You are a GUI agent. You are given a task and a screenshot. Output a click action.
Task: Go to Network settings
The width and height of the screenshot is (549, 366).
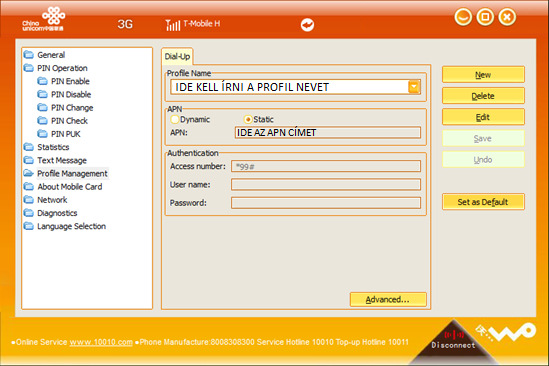pos(52,200)
